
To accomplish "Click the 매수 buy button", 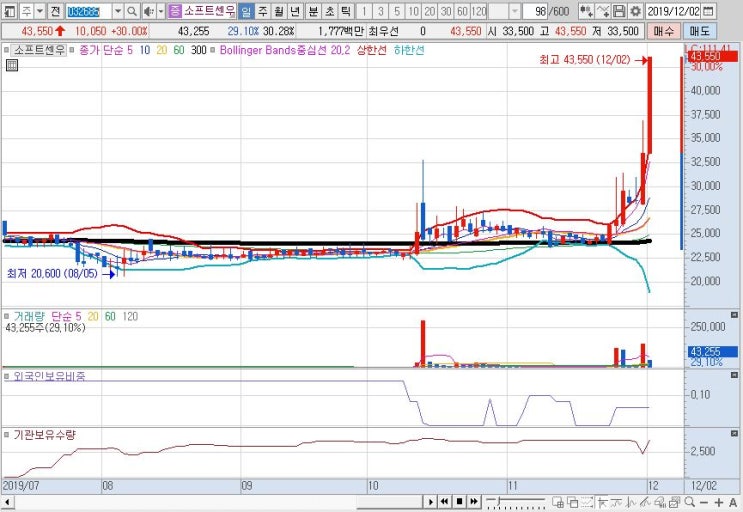I will coord(663,32).
